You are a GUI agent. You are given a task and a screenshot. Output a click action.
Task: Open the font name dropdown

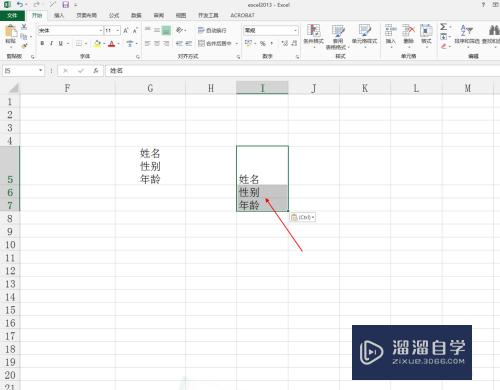[101, 31]
